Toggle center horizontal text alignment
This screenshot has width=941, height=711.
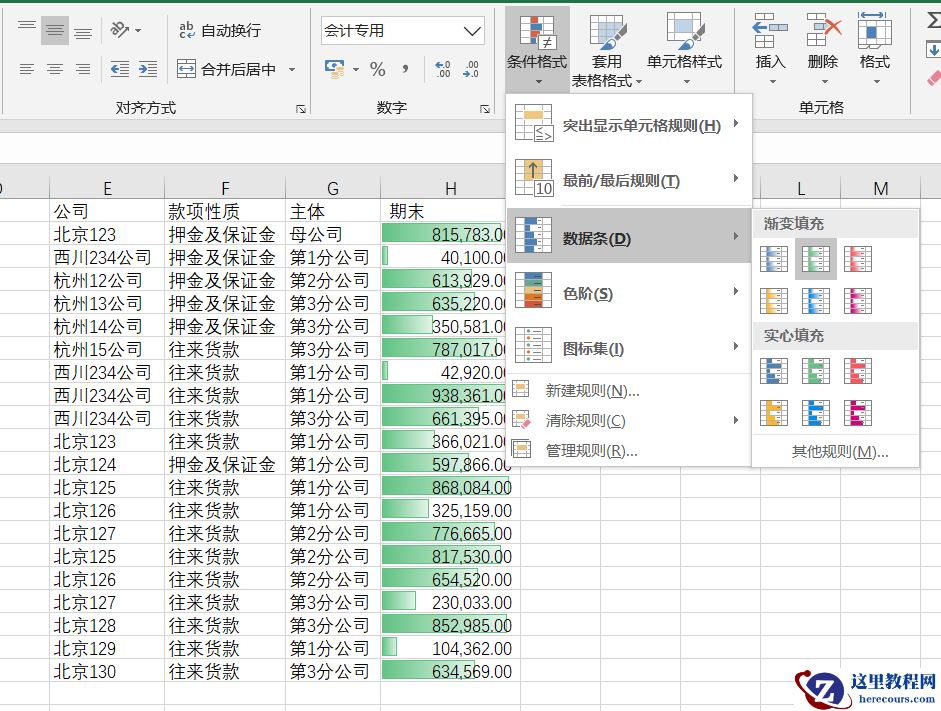pyautogui.click(x=55, y=69)
